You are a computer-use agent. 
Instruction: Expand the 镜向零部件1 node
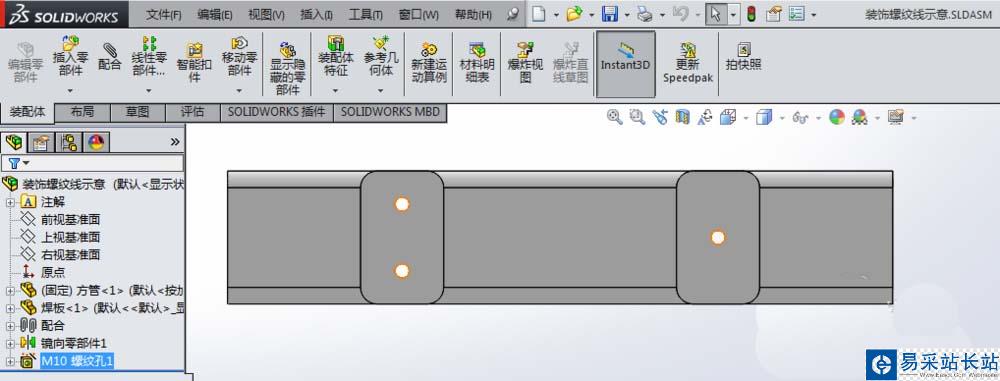pyautogui.click(x=10, y=343)
